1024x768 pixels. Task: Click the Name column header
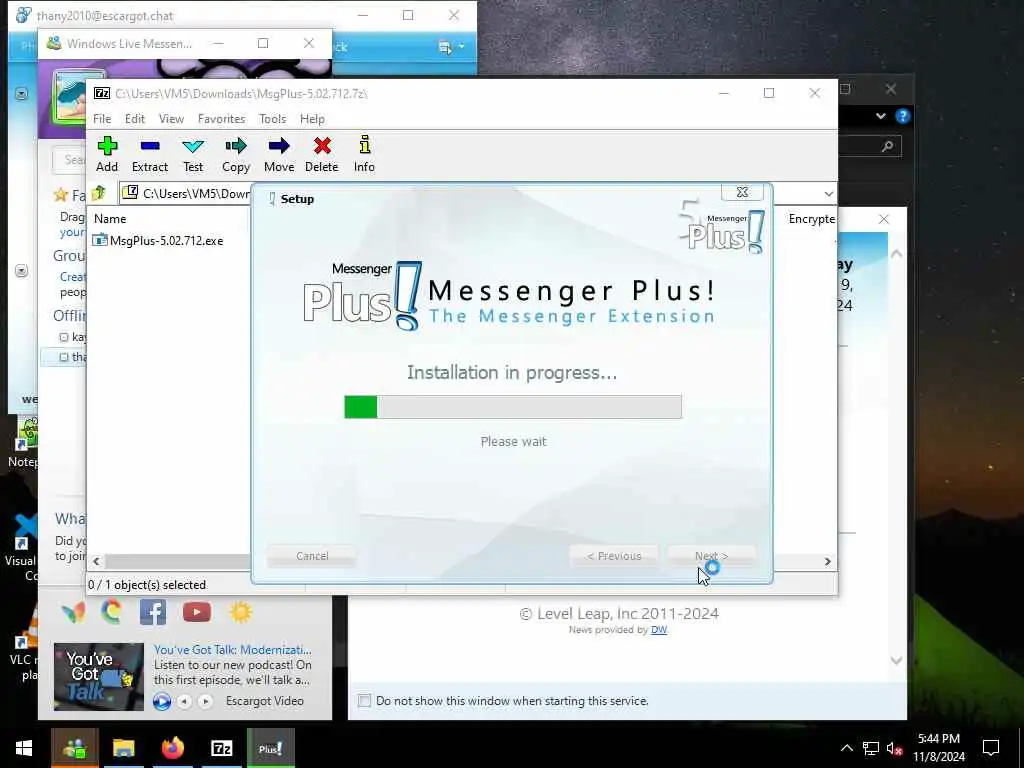point(110,219)
